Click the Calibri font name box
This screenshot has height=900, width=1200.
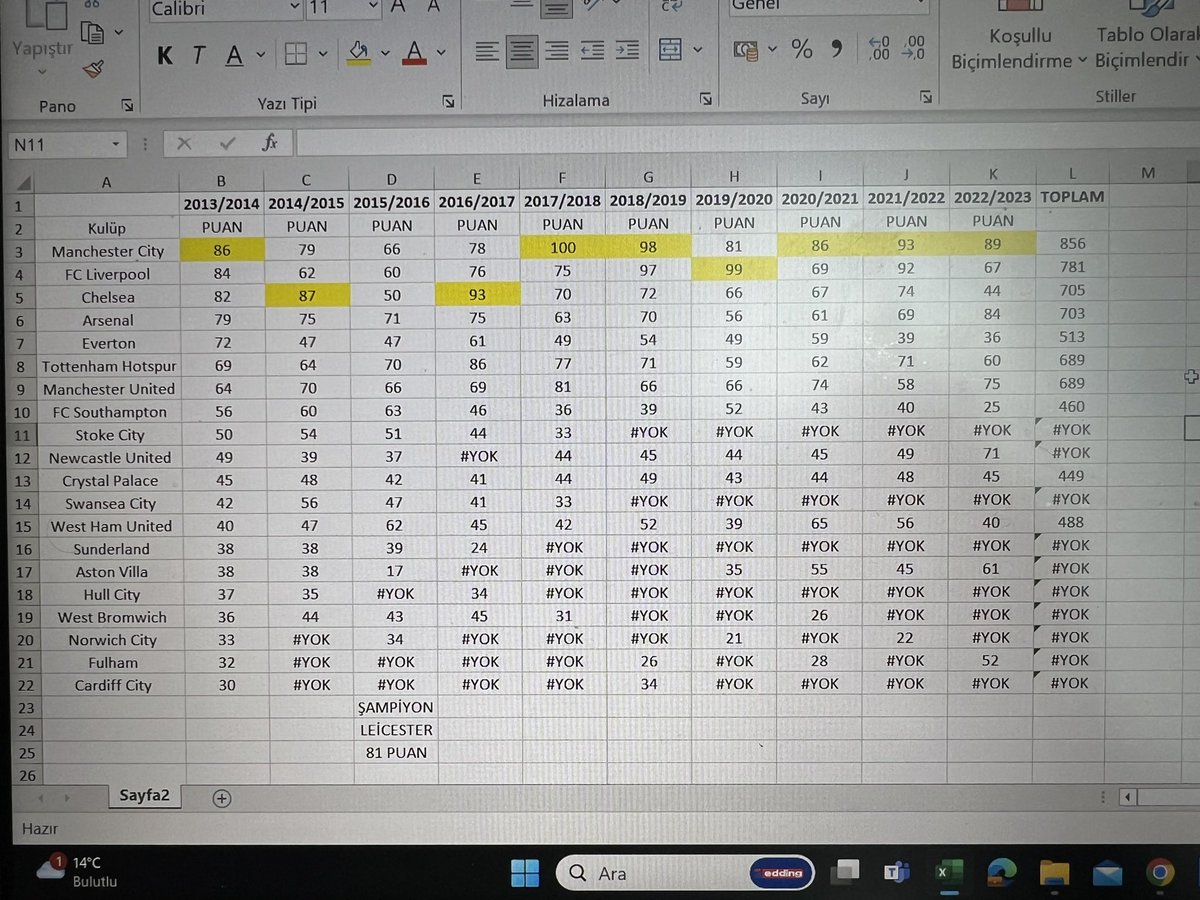coord(223,8)
